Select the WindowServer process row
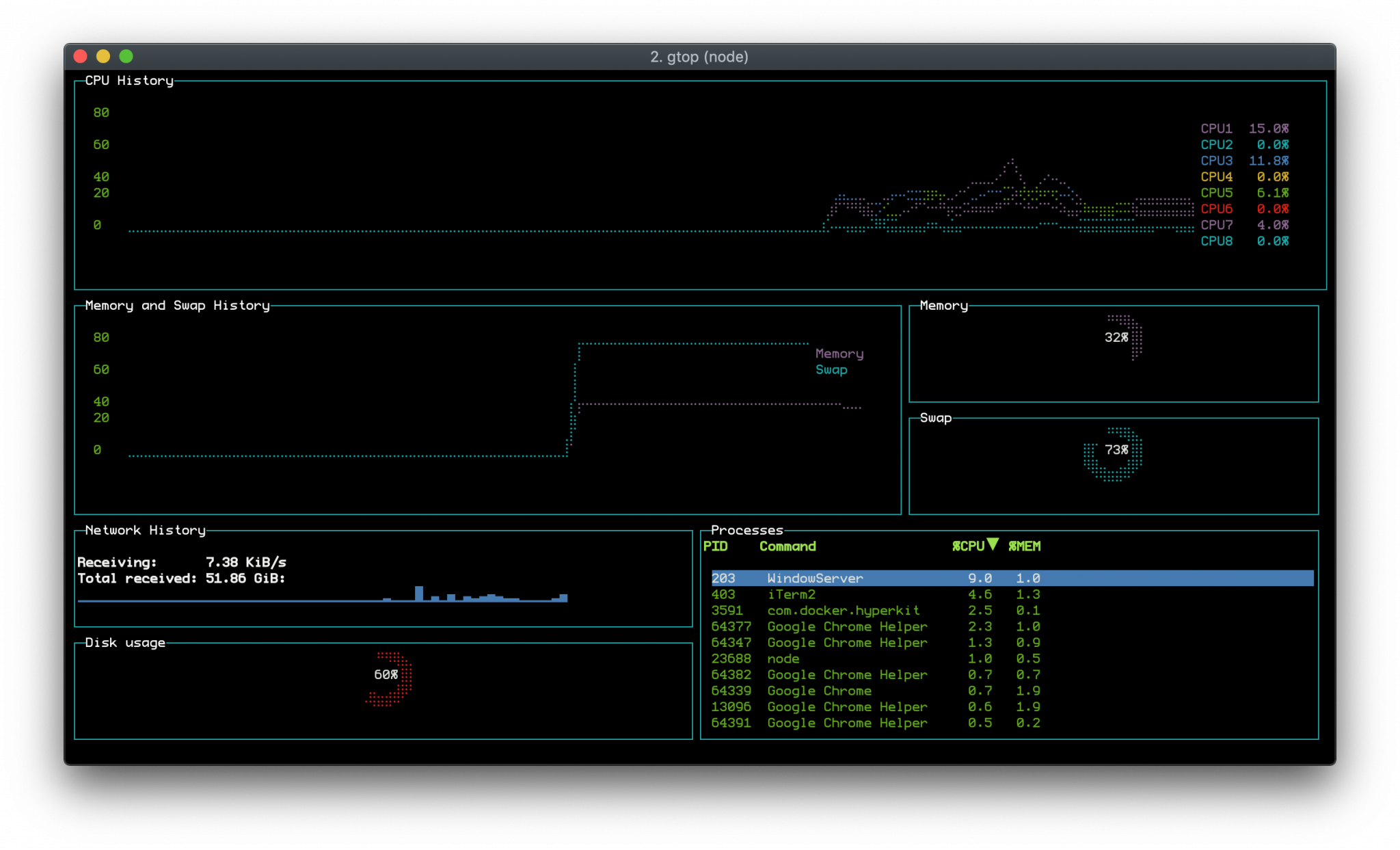The width and height of the screenshot is (1400, 850). 1005,577
